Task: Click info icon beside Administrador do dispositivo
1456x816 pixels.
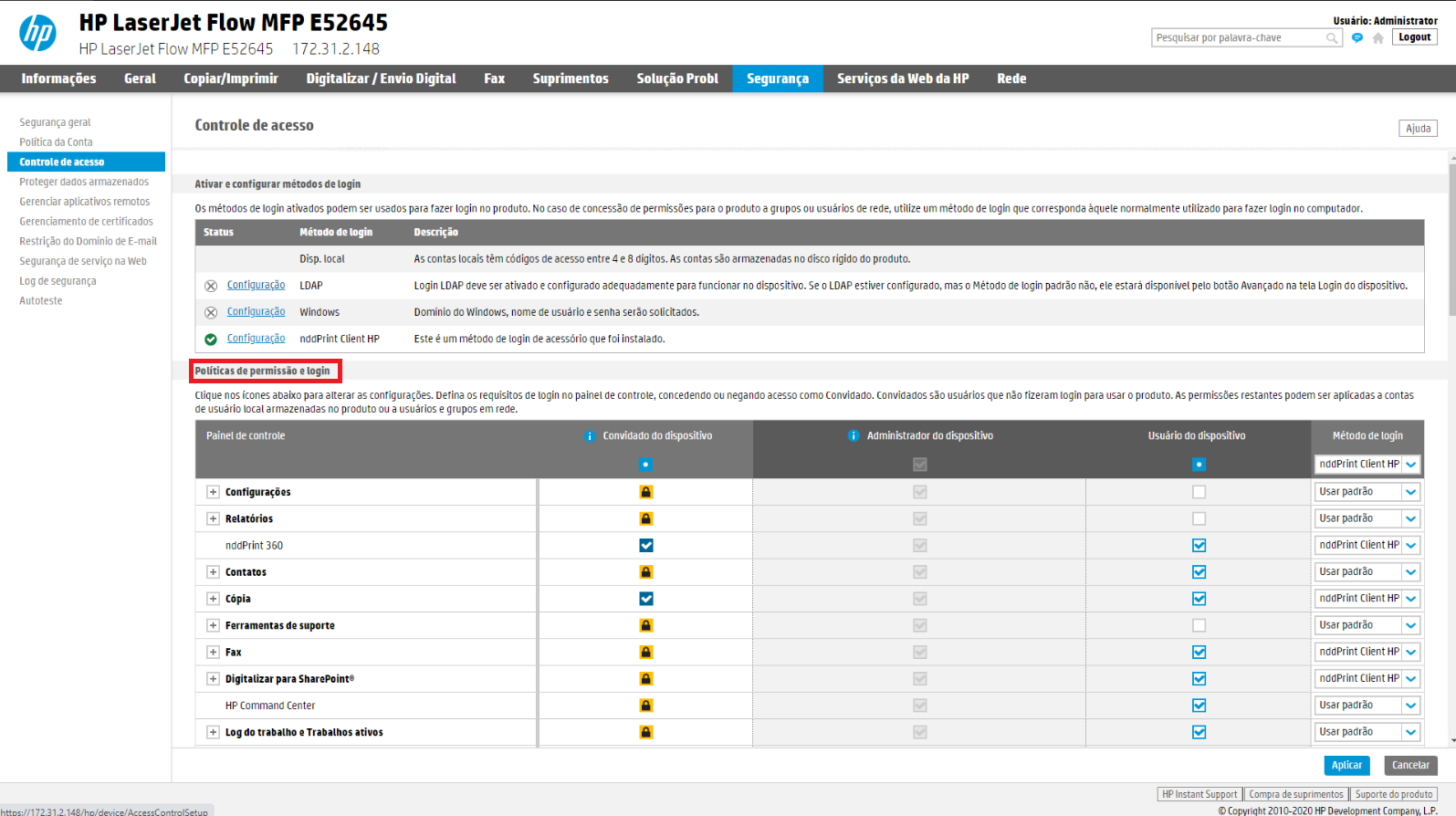Action: click(854, 436)
